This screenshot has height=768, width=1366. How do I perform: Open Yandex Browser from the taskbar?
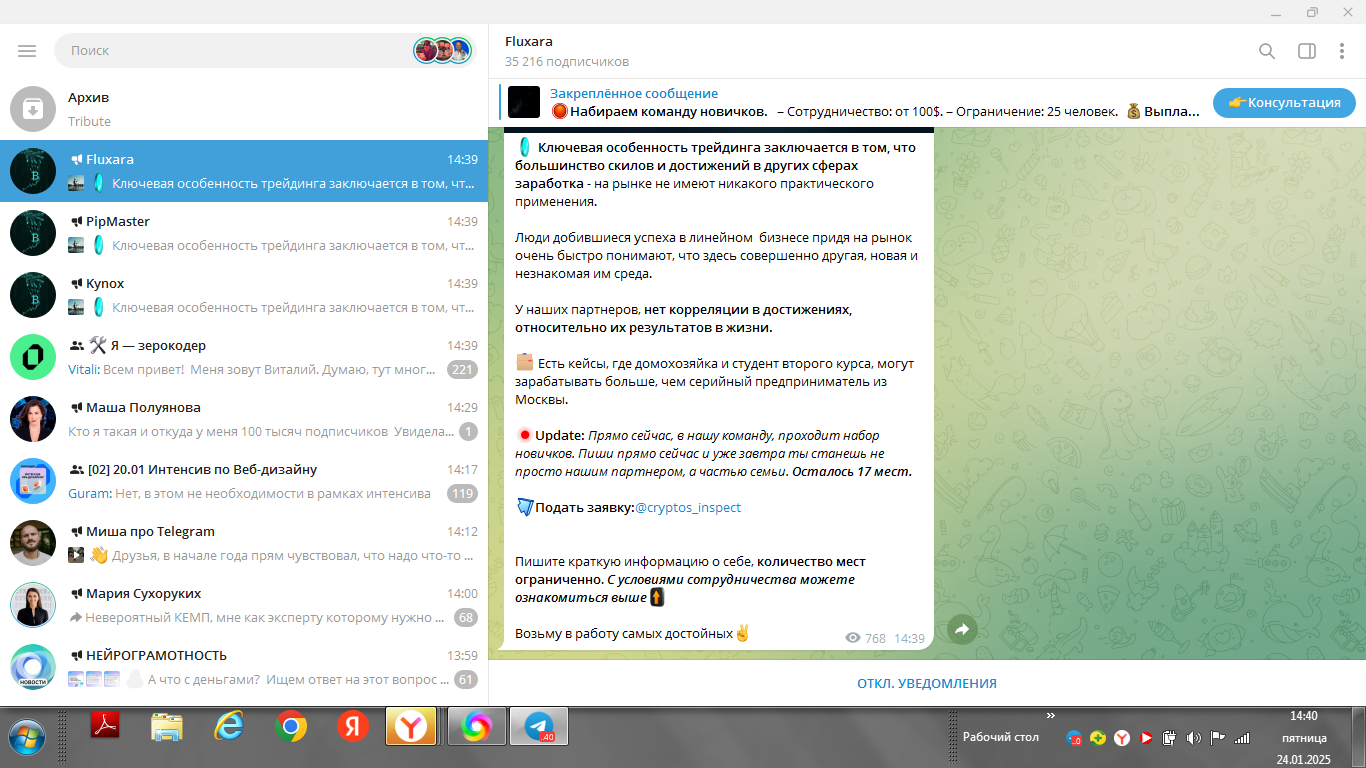click(411, 726)
